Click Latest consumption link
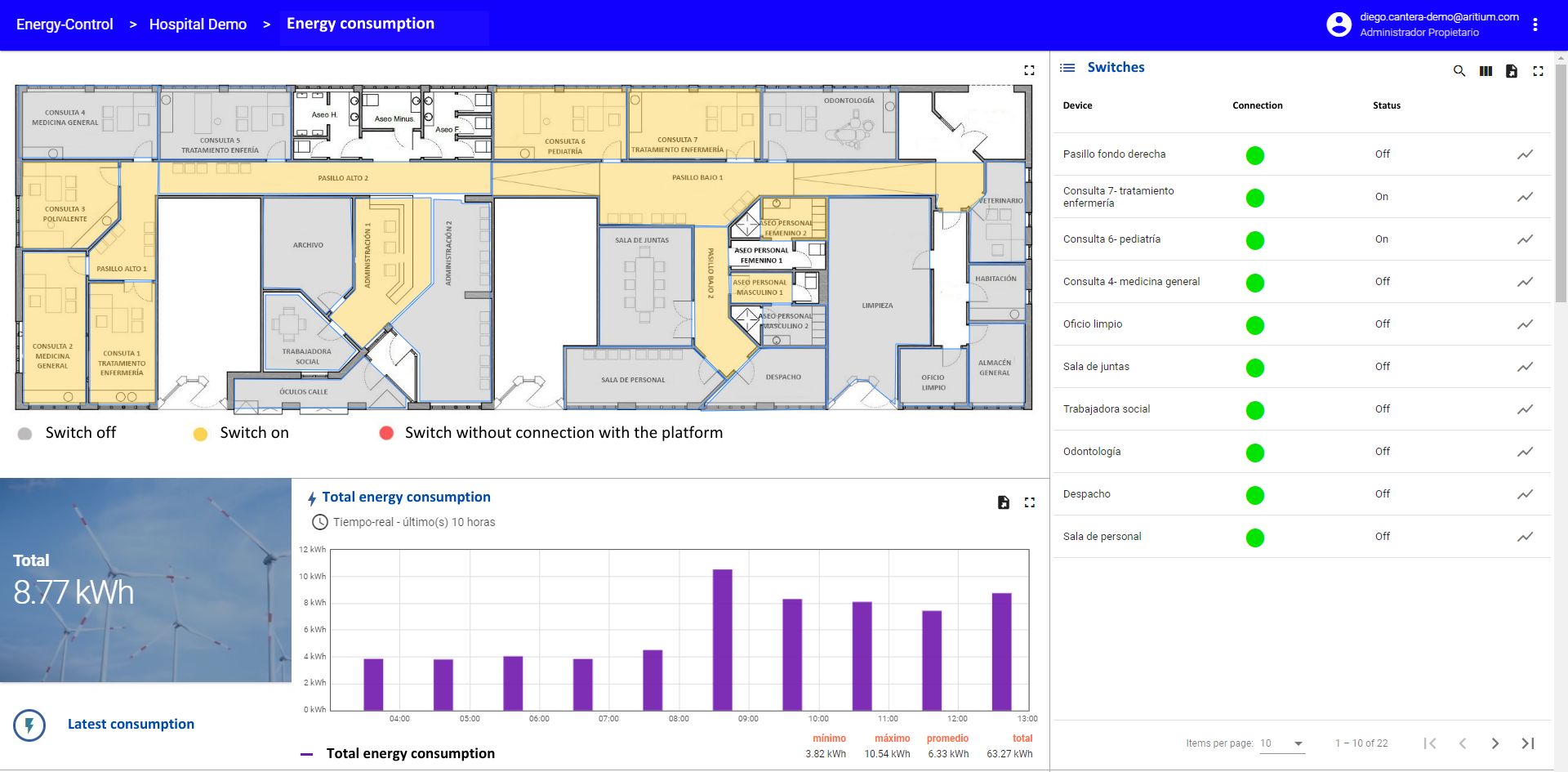 click(131, 724)
